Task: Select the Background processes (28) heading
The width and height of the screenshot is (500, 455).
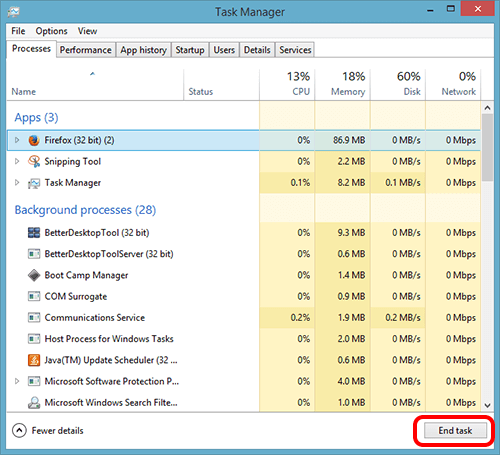Action: pyautogui.click(x=85, y=210)
